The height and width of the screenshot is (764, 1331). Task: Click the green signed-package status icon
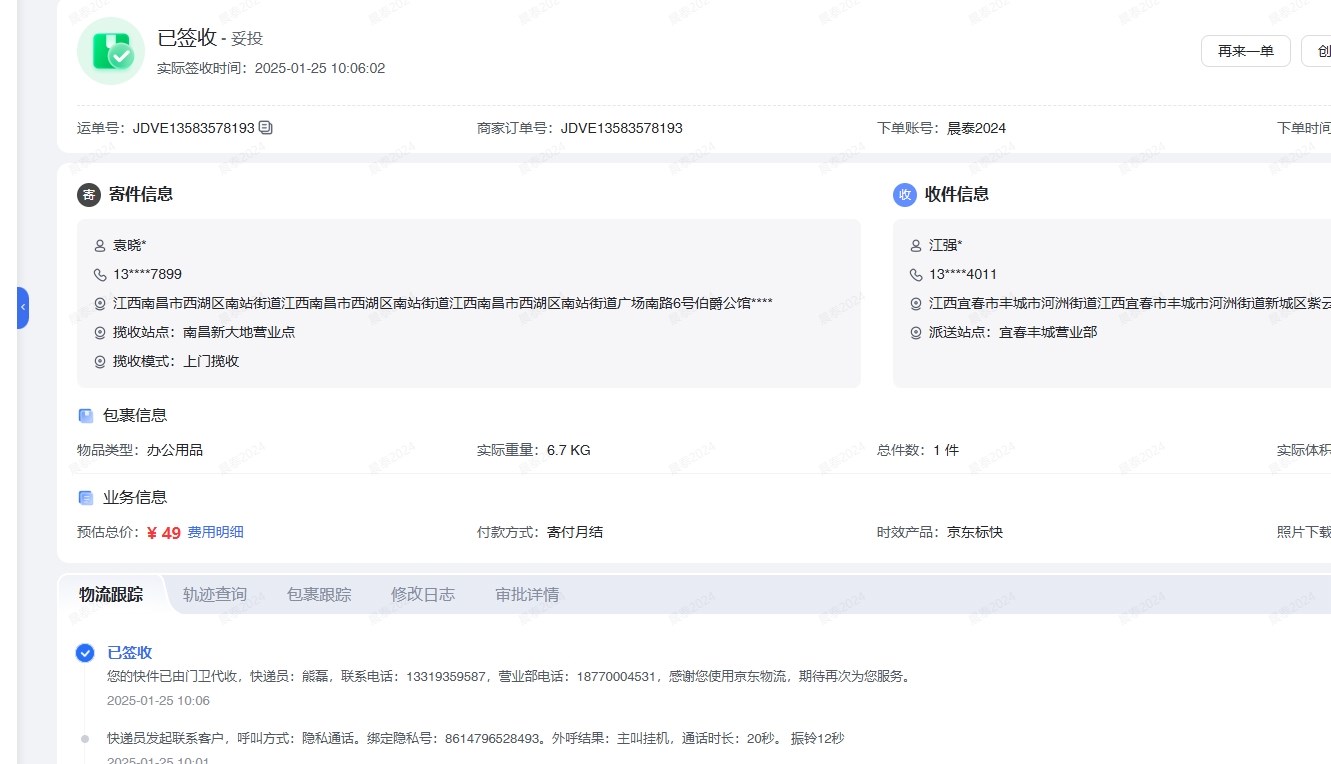click(111, 51)
